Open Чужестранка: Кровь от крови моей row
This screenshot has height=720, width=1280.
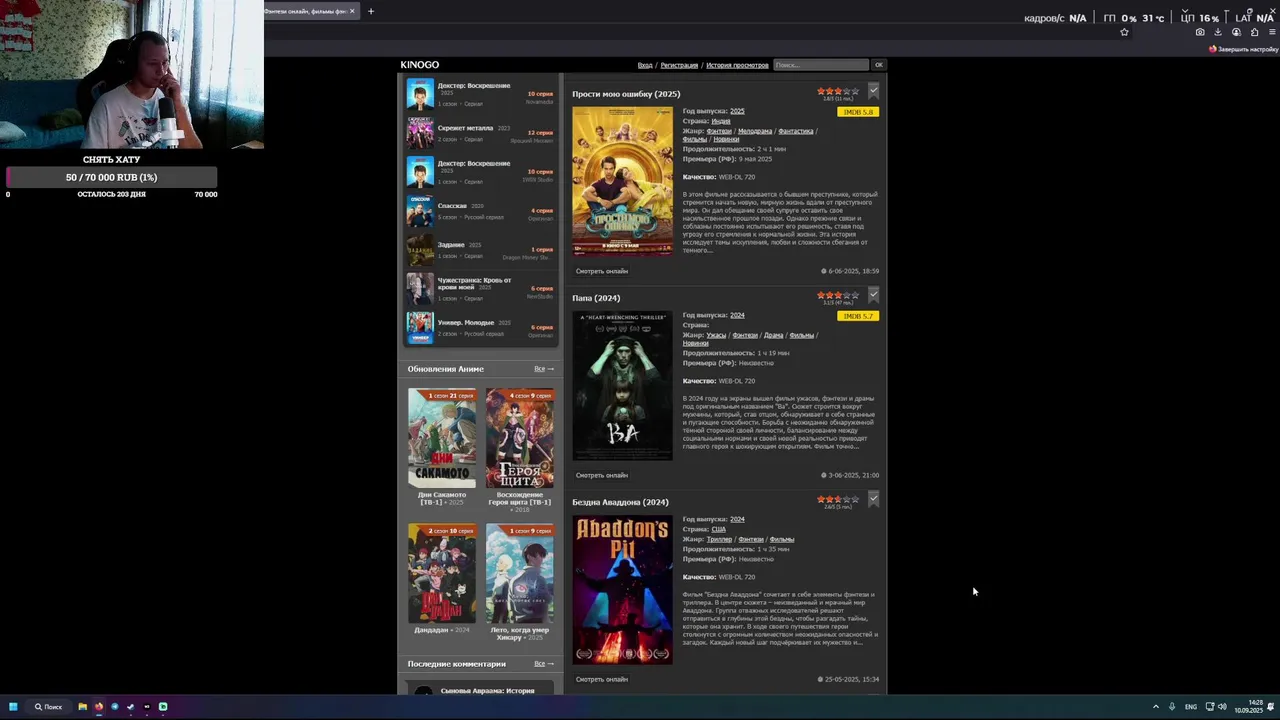pyautogui.click(x=480, y=289)
